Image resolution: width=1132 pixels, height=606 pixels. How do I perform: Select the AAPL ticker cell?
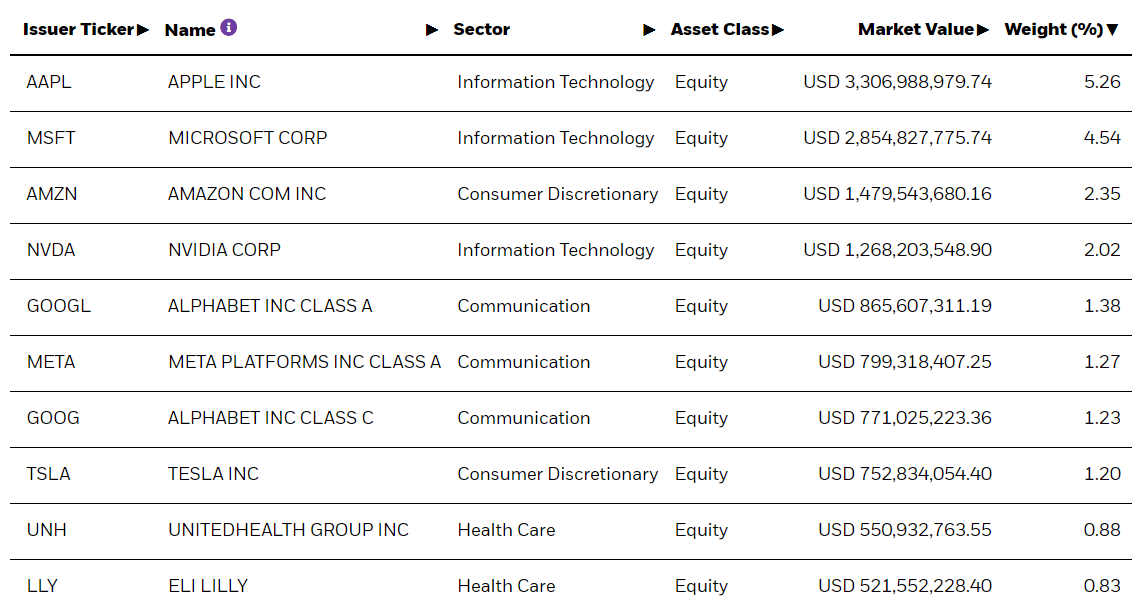point(49,82)
